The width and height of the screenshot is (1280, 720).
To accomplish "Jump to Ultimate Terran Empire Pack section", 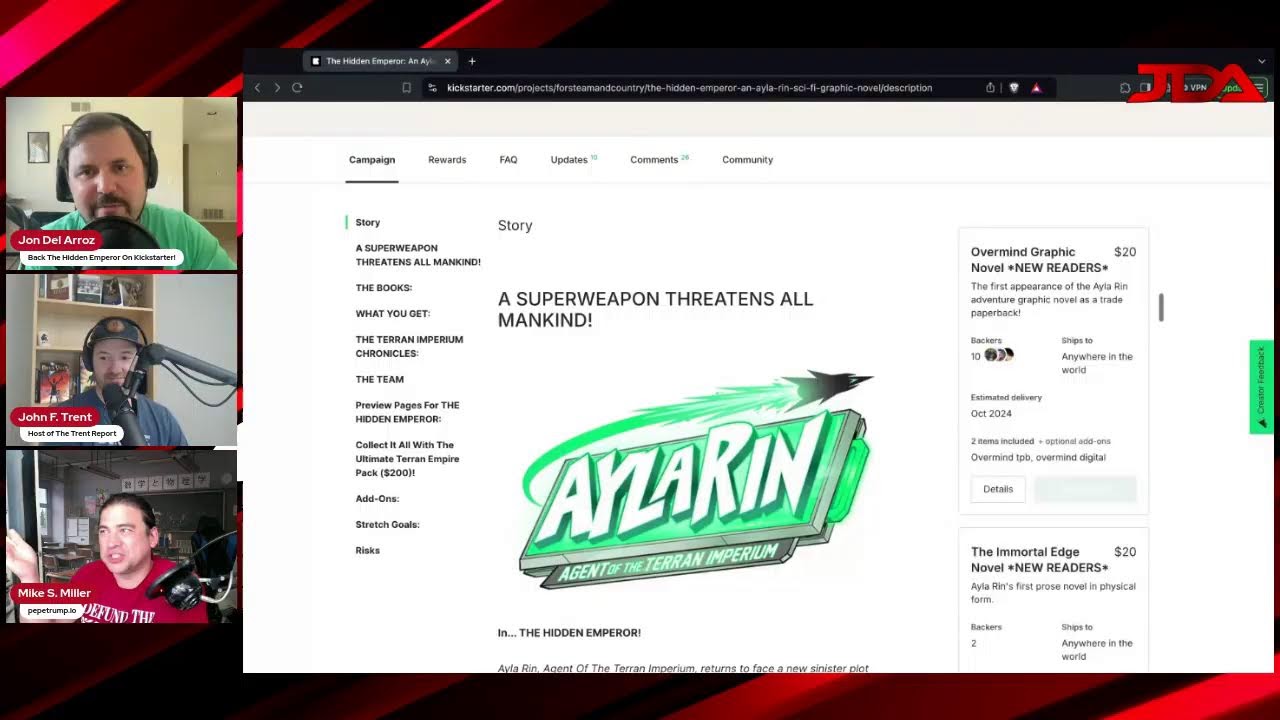I will 407,459.
